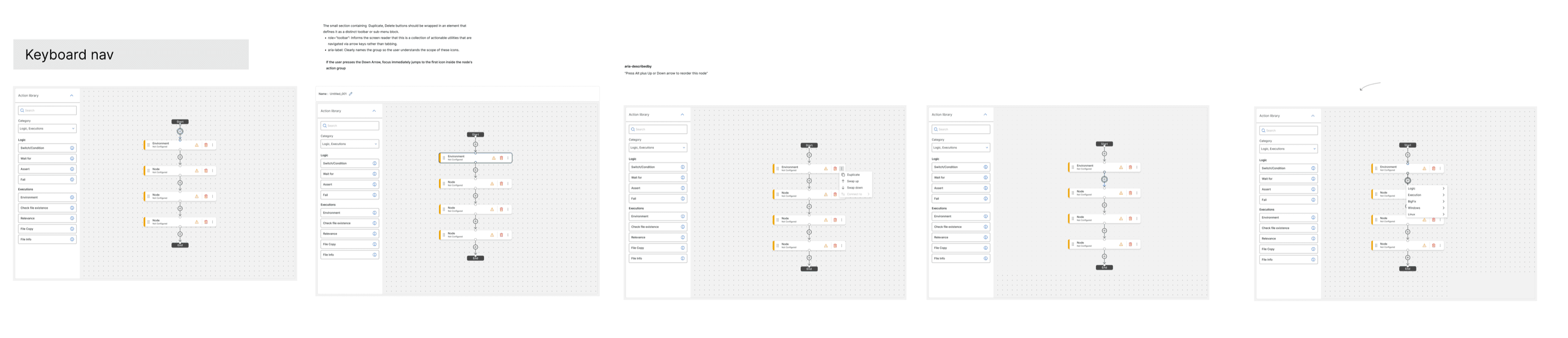Select Logic in the add-node popup
The height and width of the screenshot is (338, 1568).
tap(1425, 189)
